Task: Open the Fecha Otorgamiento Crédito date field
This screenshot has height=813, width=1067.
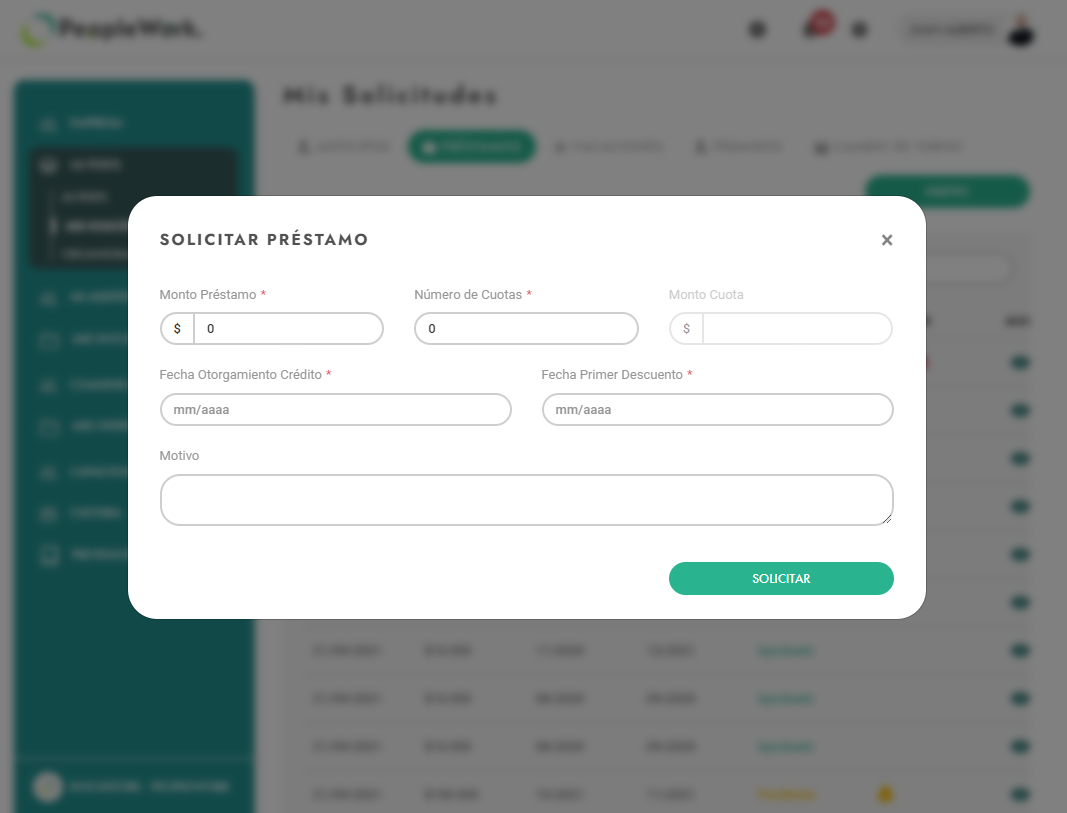Action: pyautogui.click(x=335, y=410)
